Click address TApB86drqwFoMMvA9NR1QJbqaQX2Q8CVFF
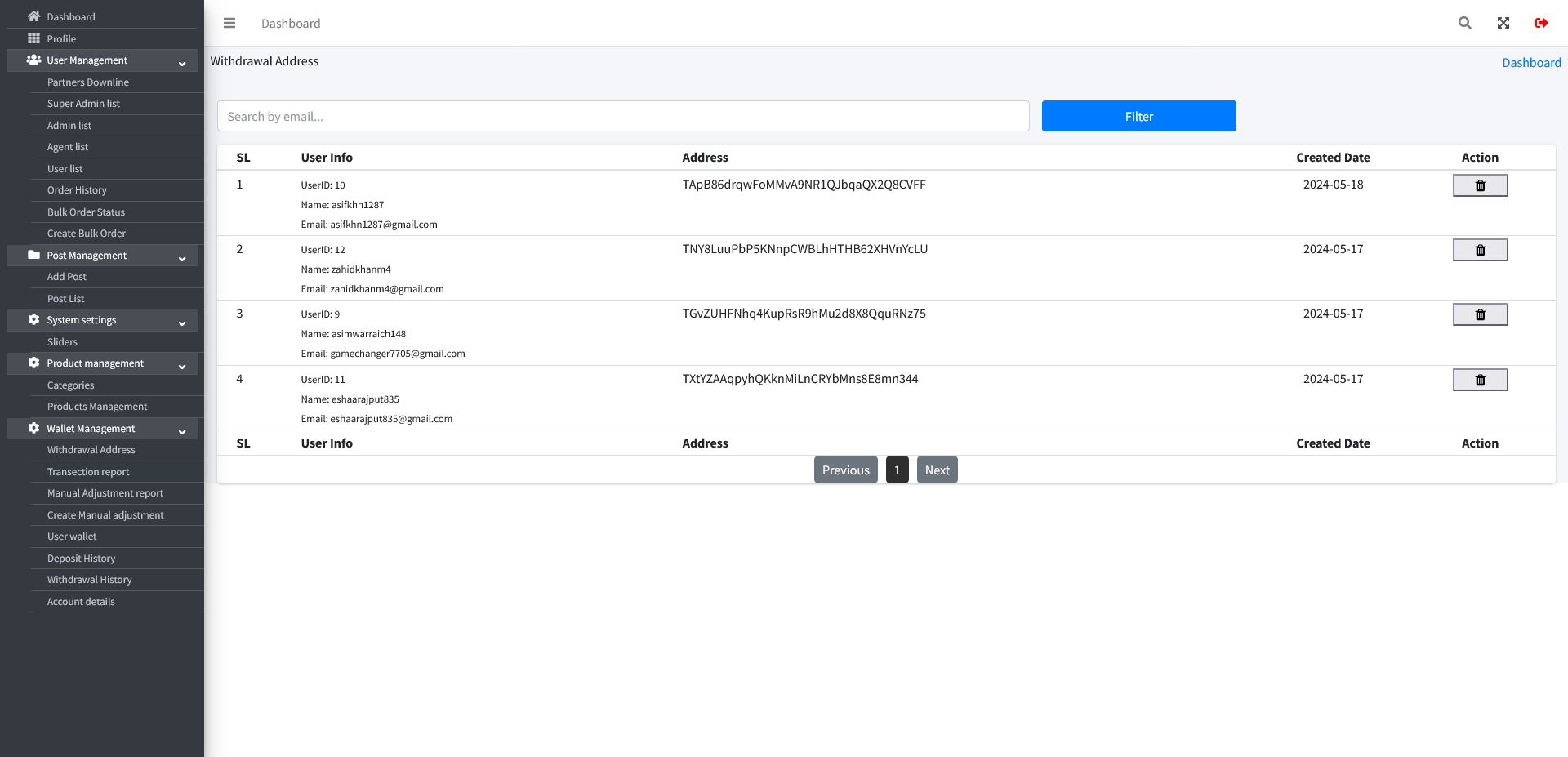Screen dimensions: 1568x757 coord(804,185)
